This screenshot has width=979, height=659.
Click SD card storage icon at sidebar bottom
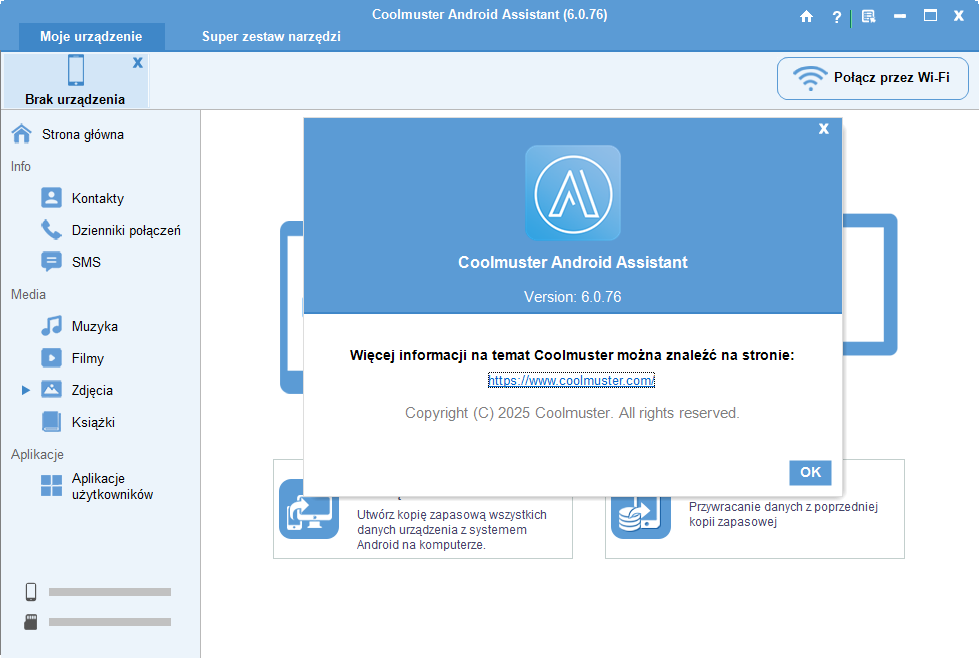pos(31,622)
